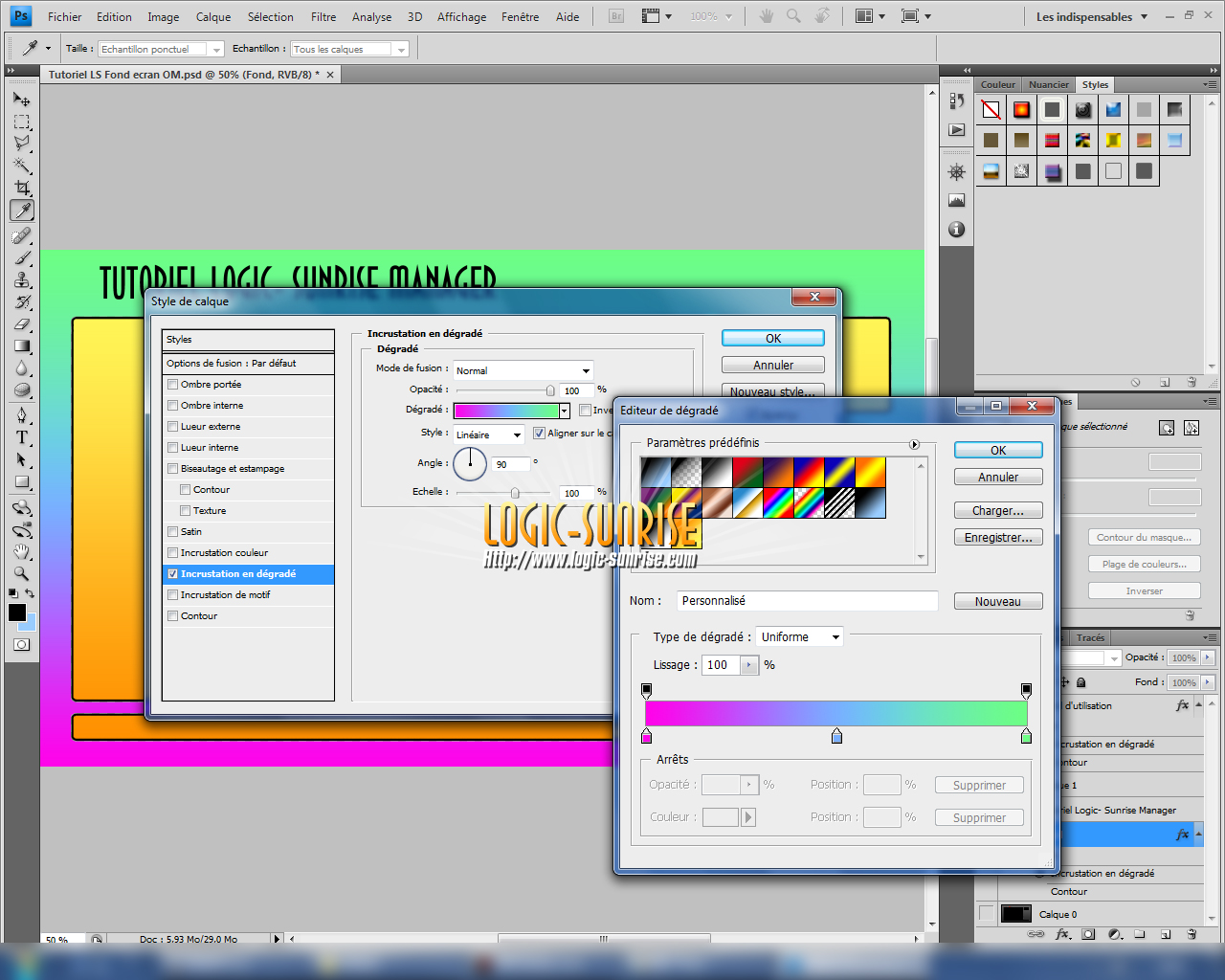Open Echantillon Tous les calques dropdown
1225x980 pixels.
coord(350,49)
